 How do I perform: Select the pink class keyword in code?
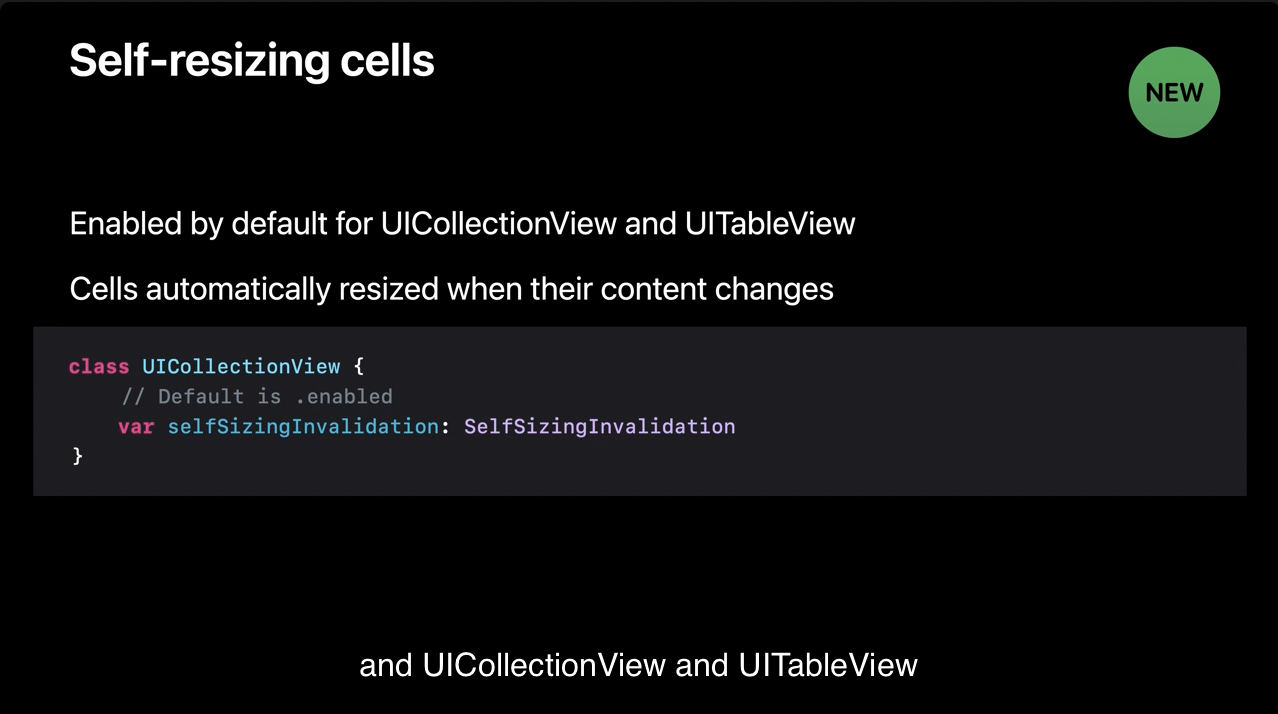tap(99, 367)
